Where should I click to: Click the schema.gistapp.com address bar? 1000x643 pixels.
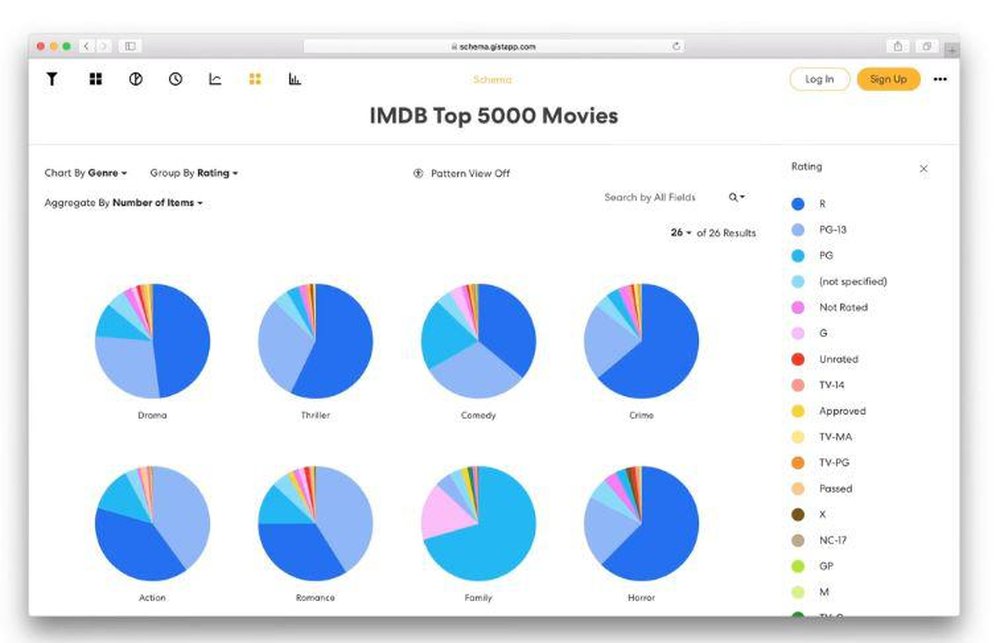point(494,46)
